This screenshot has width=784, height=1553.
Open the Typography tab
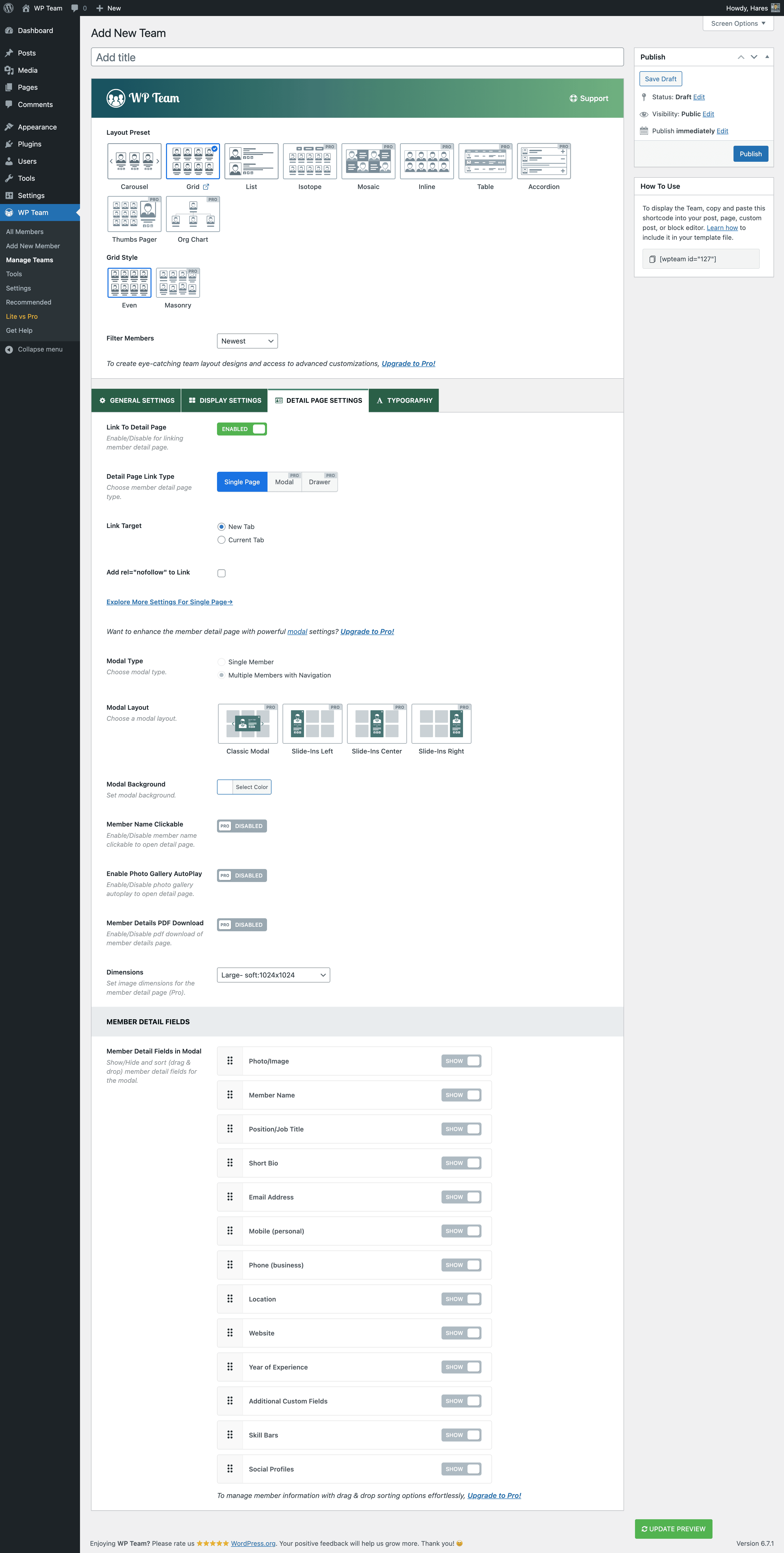(403, 400)
